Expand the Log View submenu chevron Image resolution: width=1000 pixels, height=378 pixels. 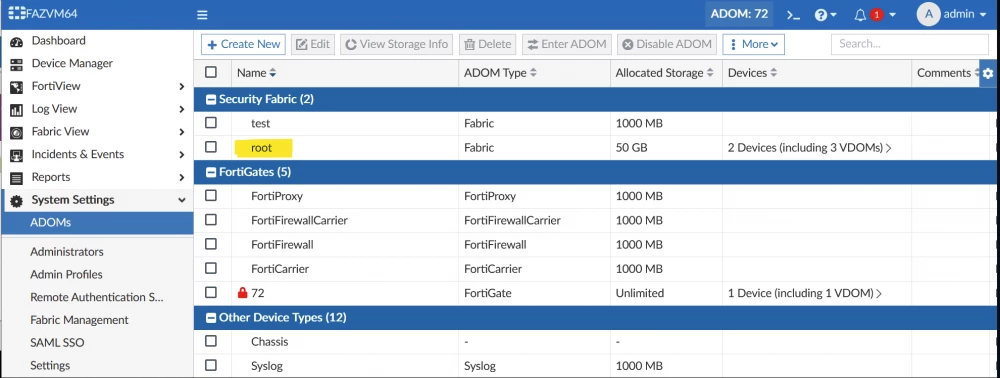coord(182,110)
